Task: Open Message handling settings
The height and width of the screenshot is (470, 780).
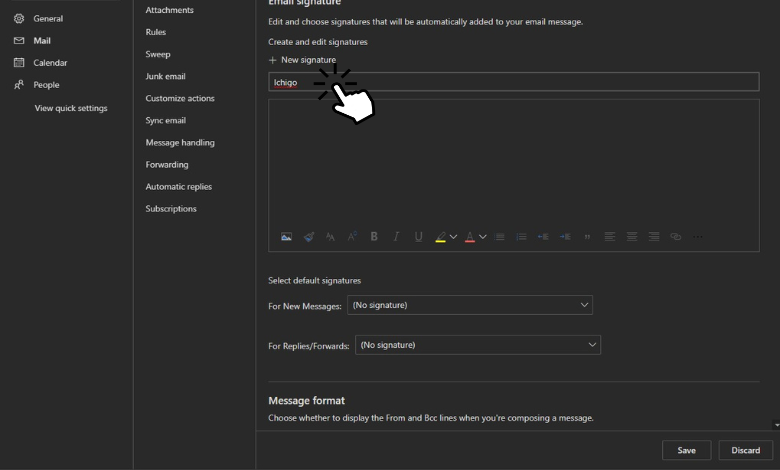Action: click(180, 143)
